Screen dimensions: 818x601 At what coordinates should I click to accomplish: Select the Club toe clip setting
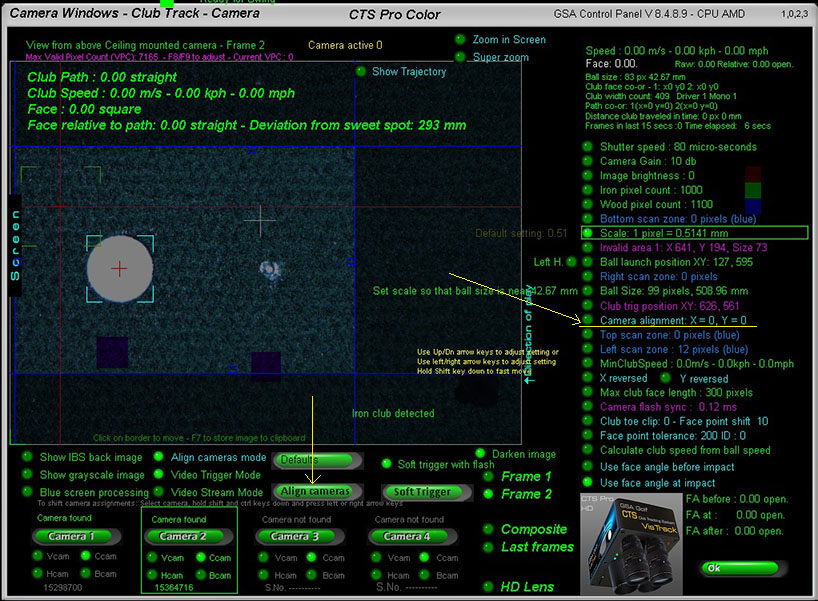[x=587, y=421]
